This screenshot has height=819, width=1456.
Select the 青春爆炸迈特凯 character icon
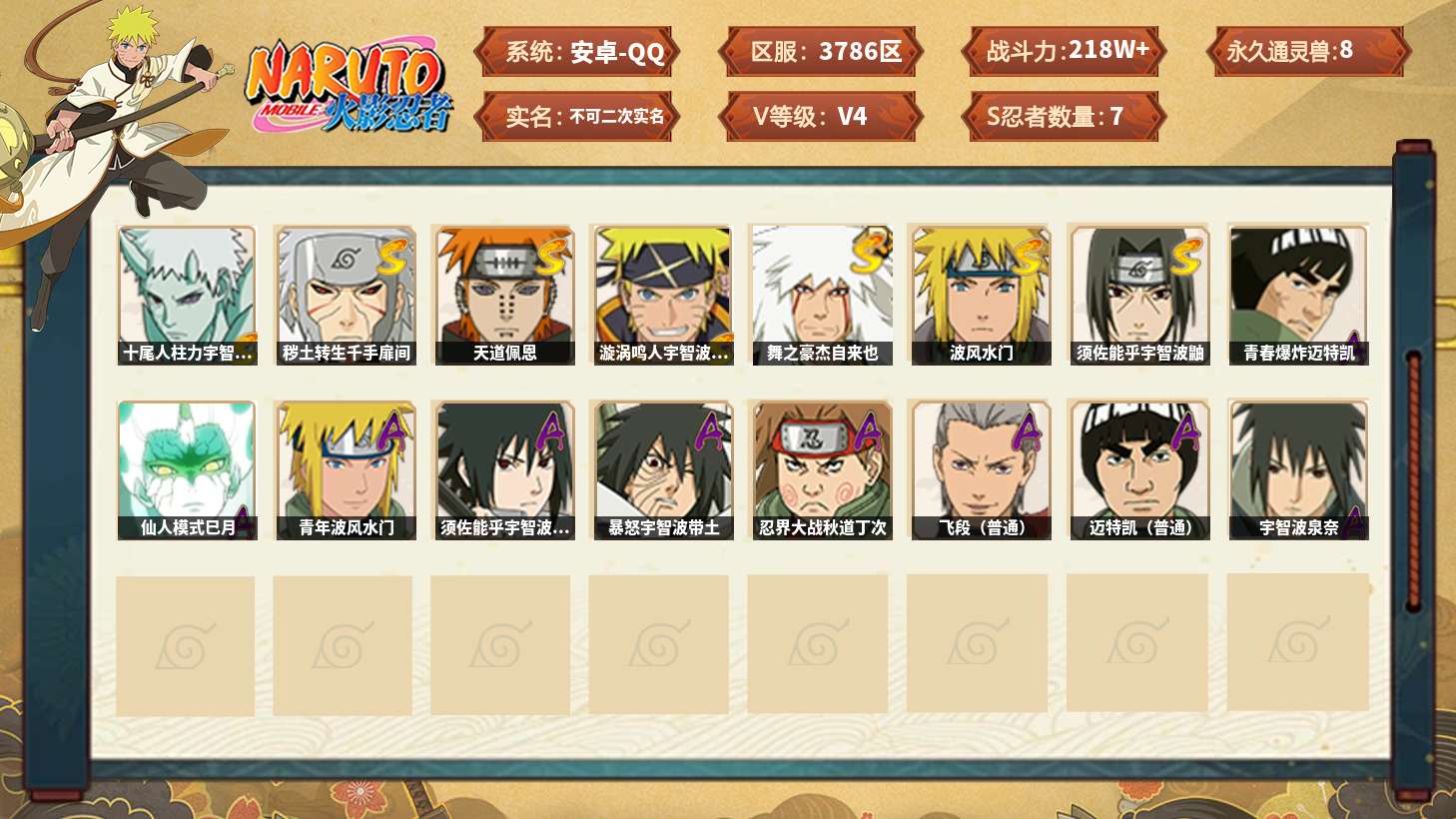pyautogui.click(x=1298, y=295)
